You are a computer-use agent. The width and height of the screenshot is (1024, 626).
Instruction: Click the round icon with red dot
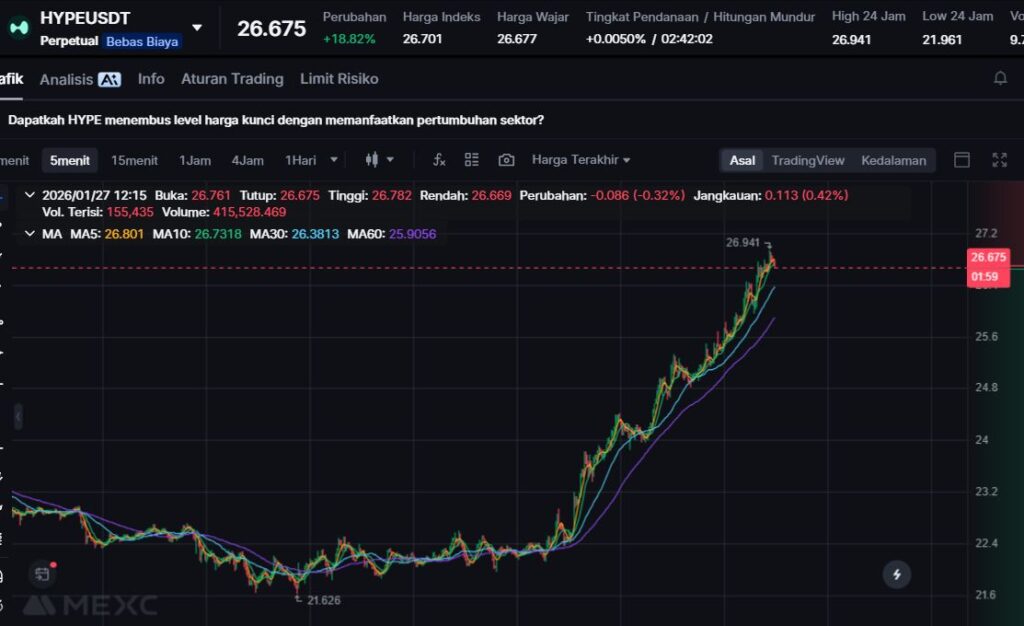pos(42,574)
